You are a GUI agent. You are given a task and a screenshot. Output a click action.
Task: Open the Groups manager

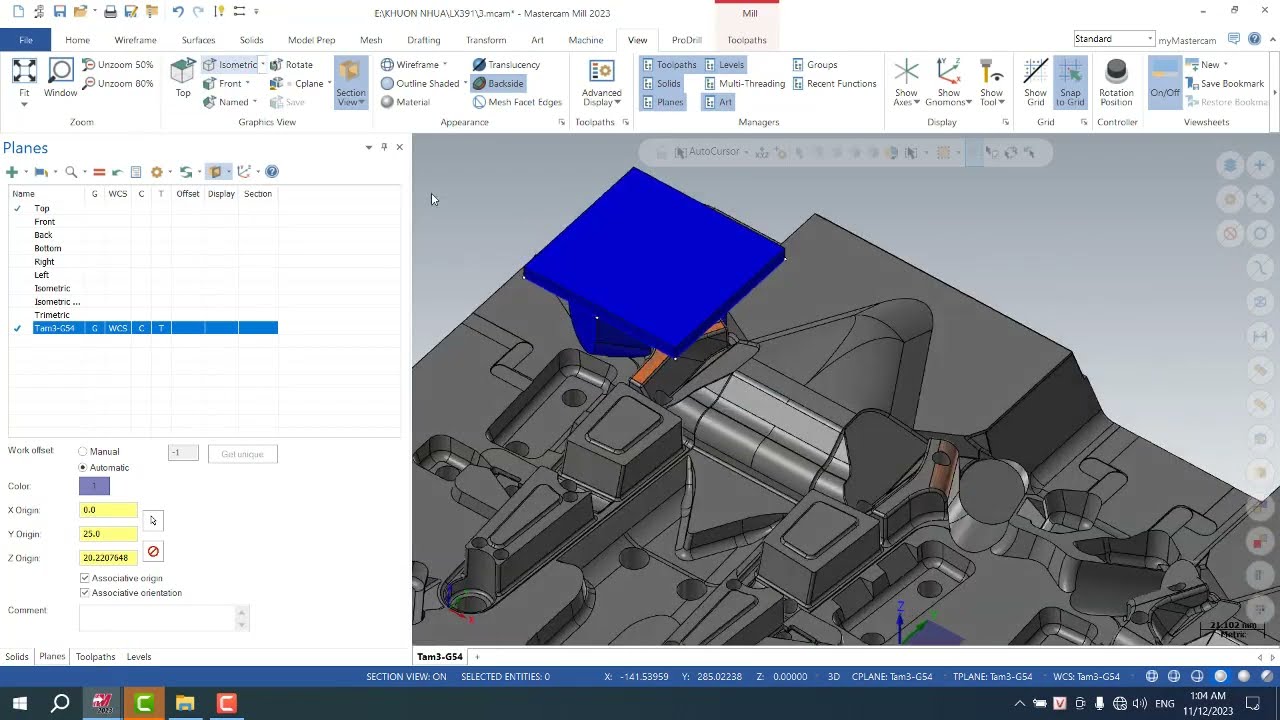coord(815,65)
